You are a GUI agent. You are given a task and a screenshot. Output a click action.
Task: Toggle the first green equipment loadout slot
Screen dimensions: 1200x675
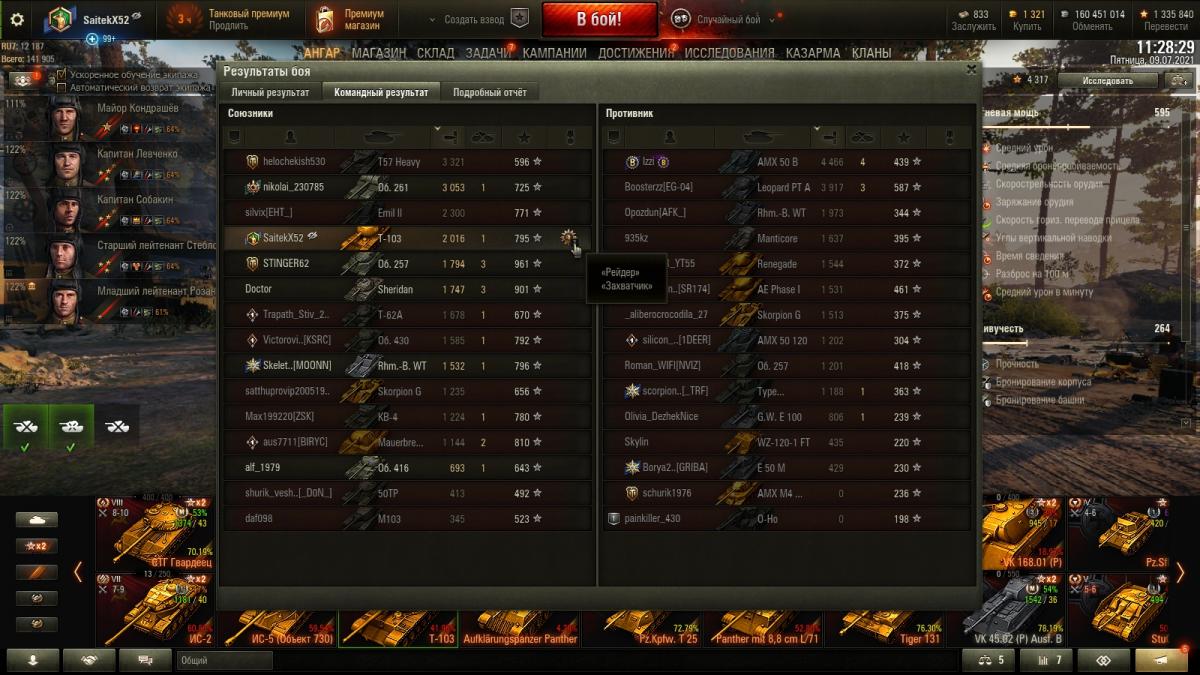(x=25, y=427)
